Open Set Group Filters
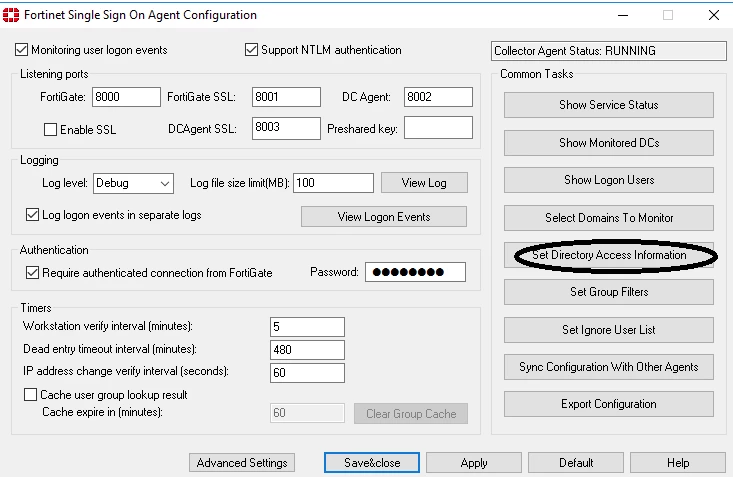The width and height of the screenshot is (733, 477). (x=609, y=292)
